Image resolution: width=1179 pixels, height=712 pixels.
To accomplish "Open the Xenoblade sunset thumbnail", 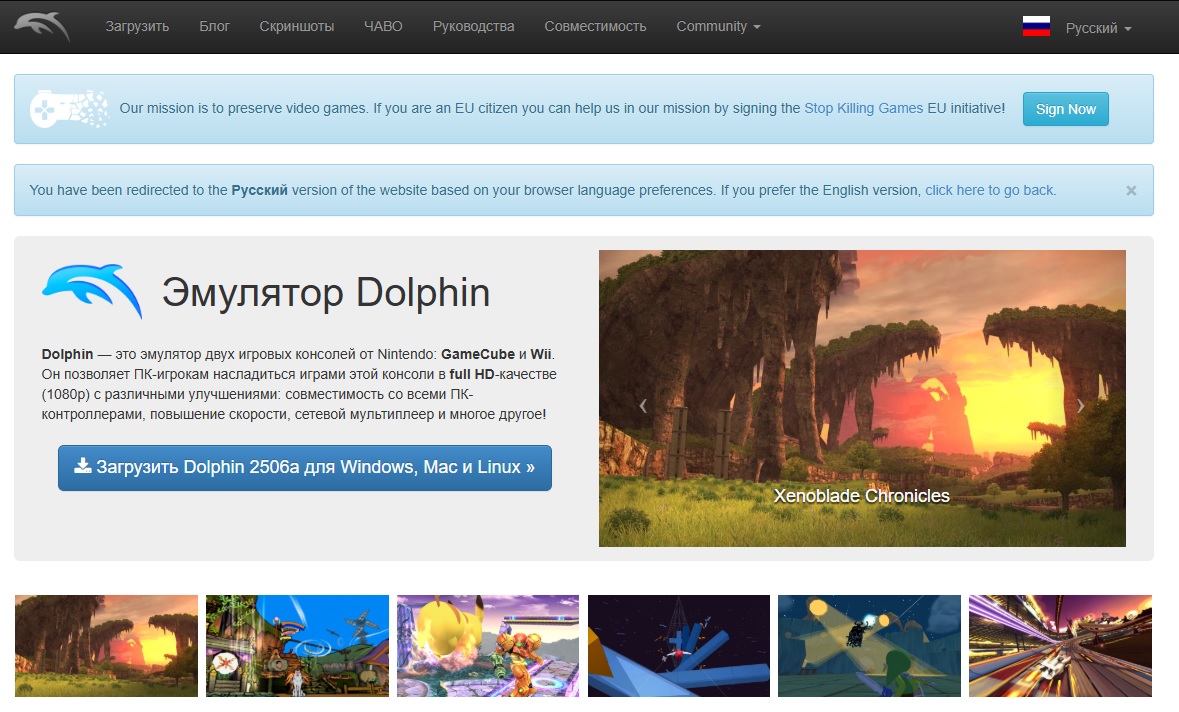I will point(106,646).
